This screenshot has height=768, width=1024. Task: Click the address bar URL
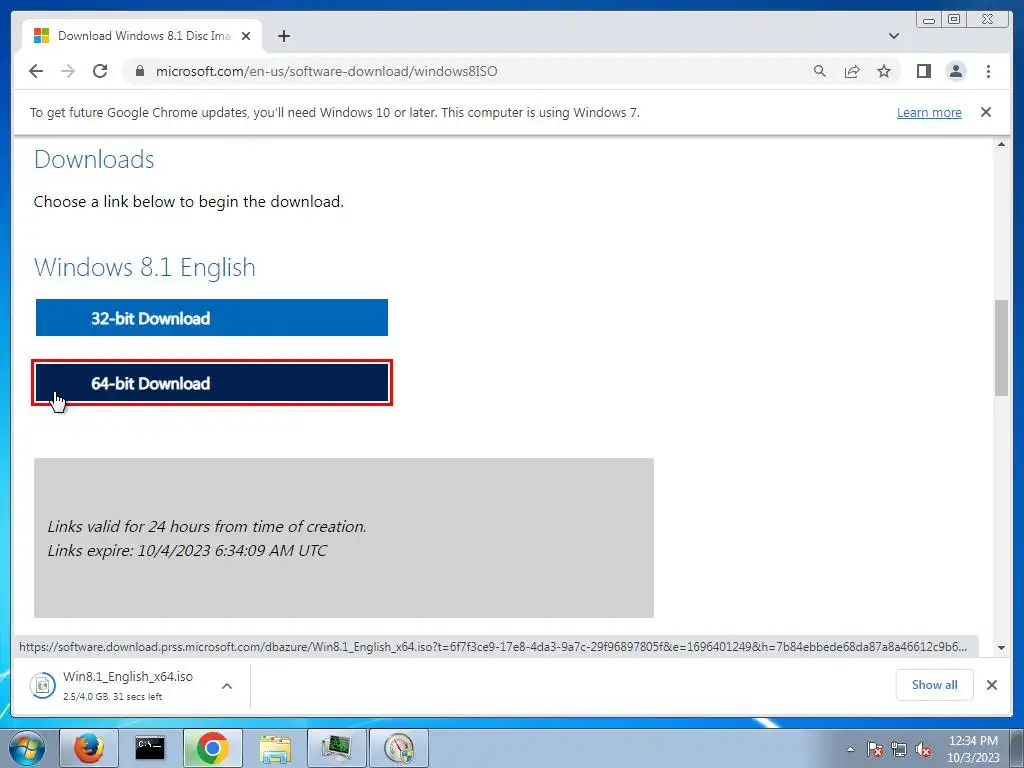[x=327, y=71]
